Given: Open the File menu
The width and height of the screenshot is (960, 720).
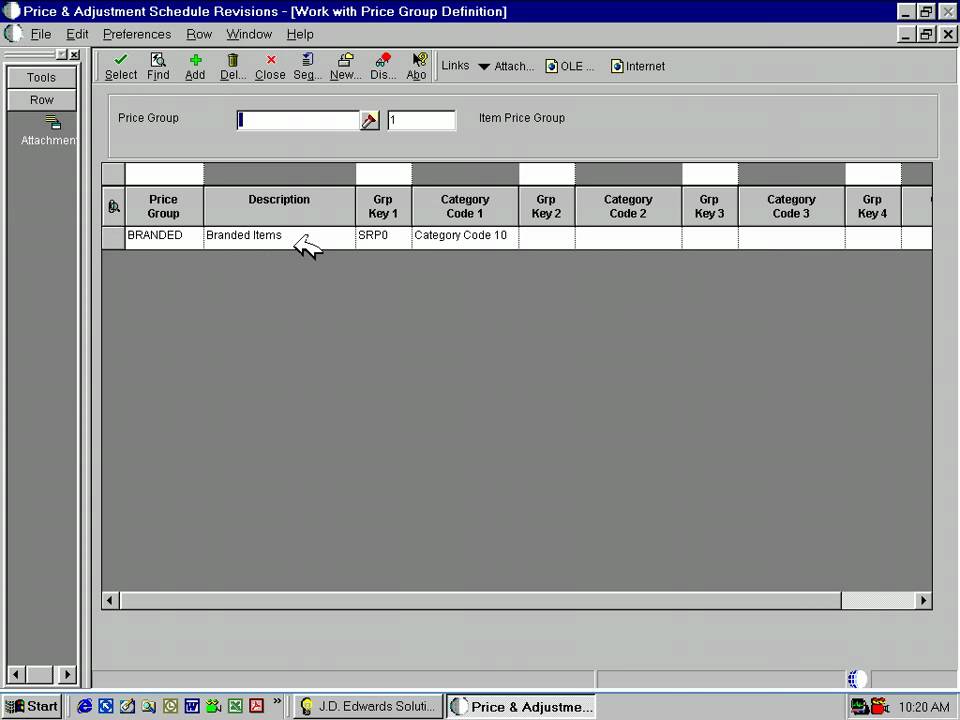Looking at the screenshot, I should click(40, 34).
